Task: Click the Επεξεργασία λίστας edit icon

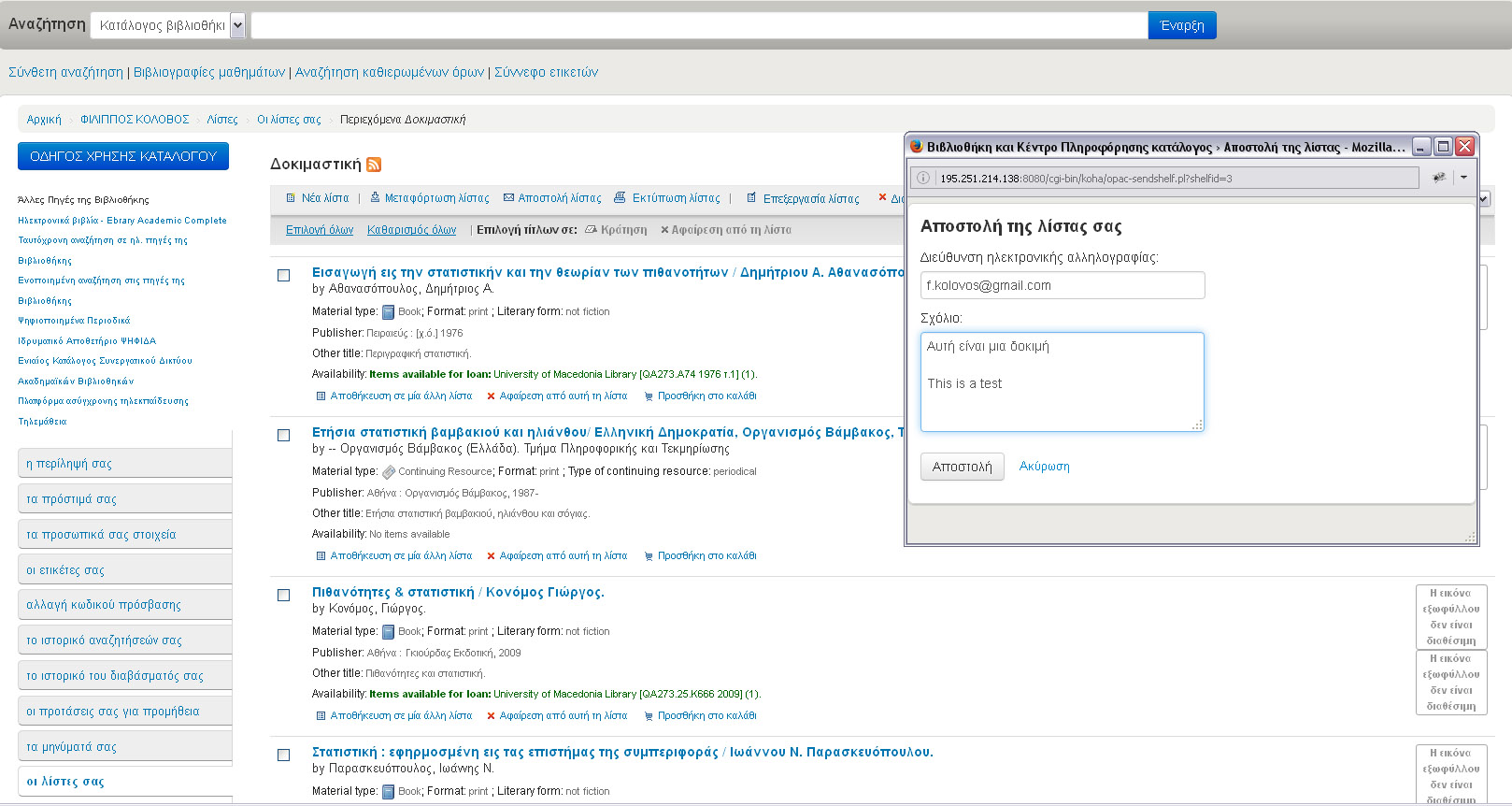Action: [751, 198]
